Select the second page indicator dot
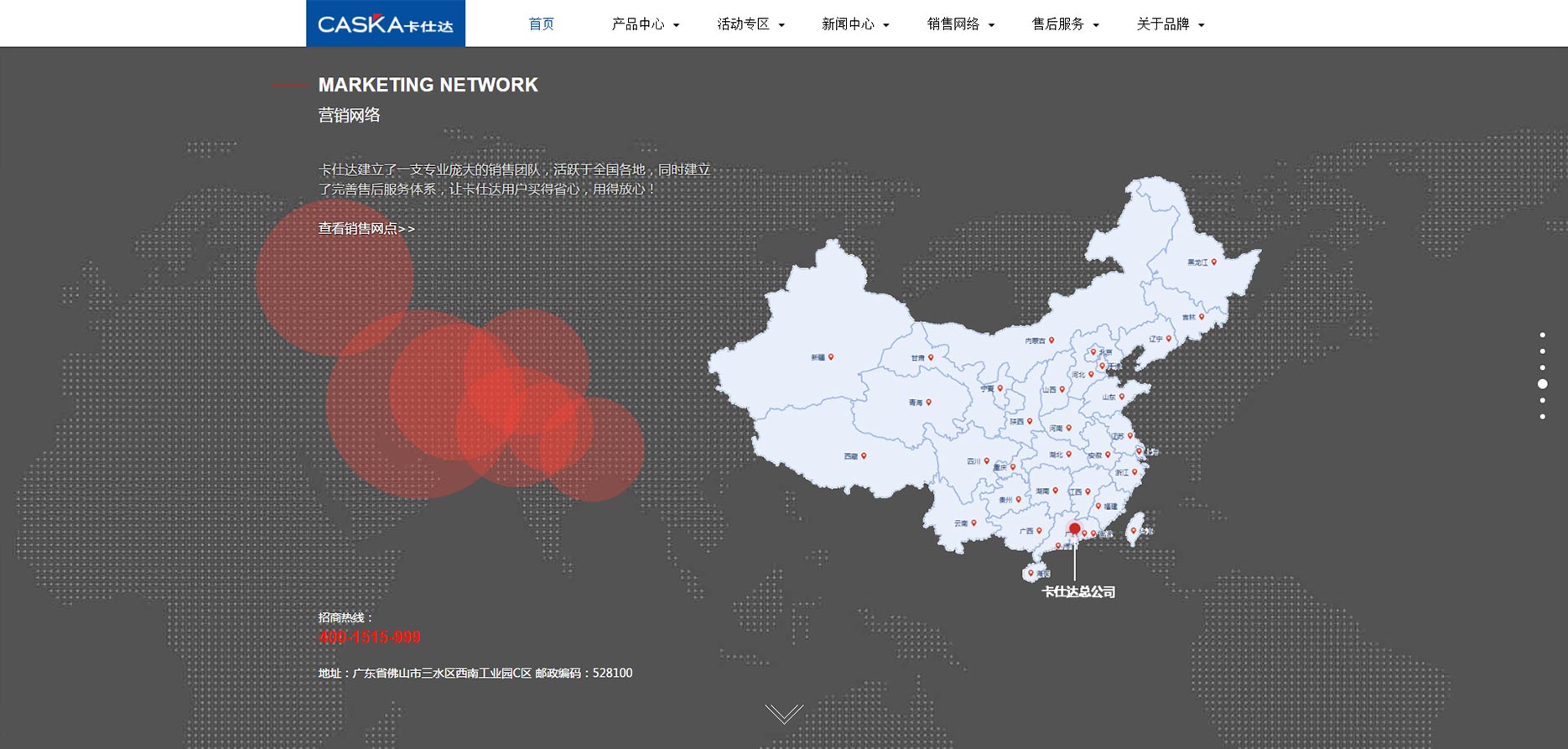 [x=1542, y=351]
